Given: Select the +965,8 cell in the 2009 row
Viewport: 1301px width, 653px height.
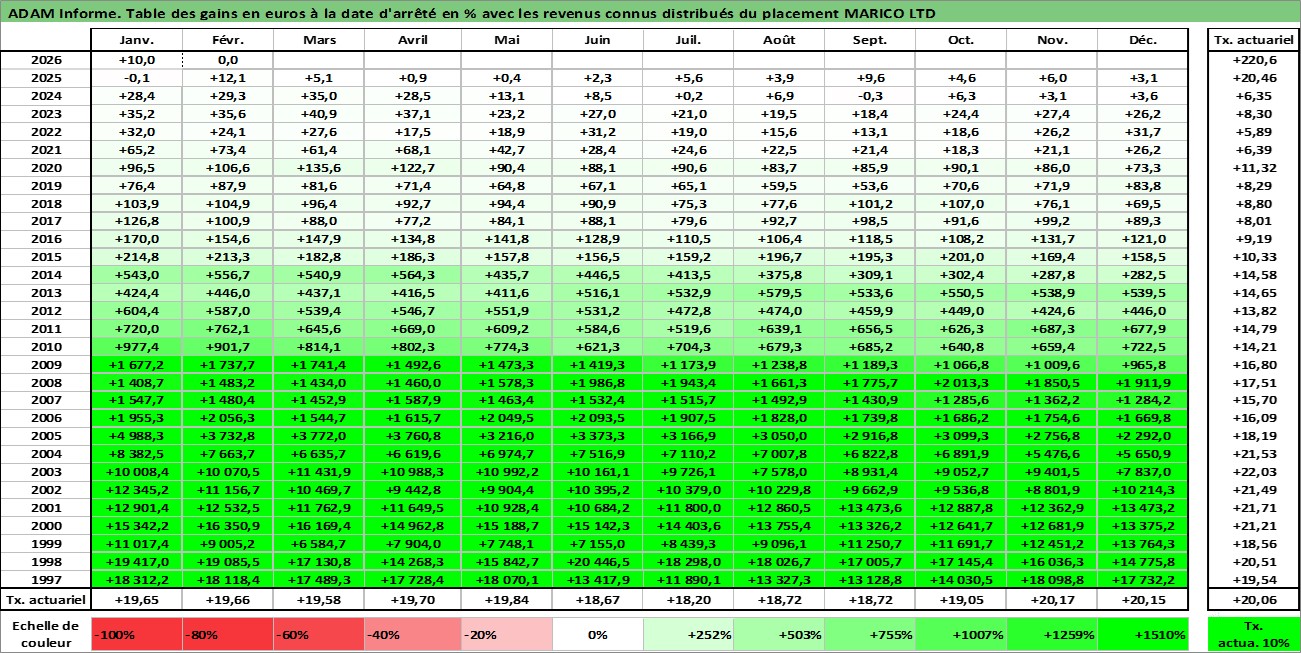Looking at the screenshot, I should tap(1143, 365).
